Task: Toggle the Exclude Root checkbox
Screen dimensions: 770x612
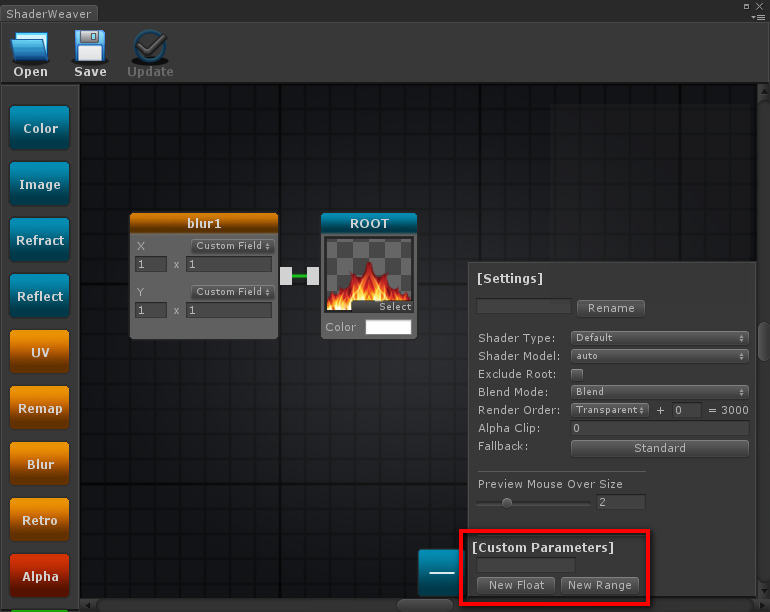Action: (577, 374)
